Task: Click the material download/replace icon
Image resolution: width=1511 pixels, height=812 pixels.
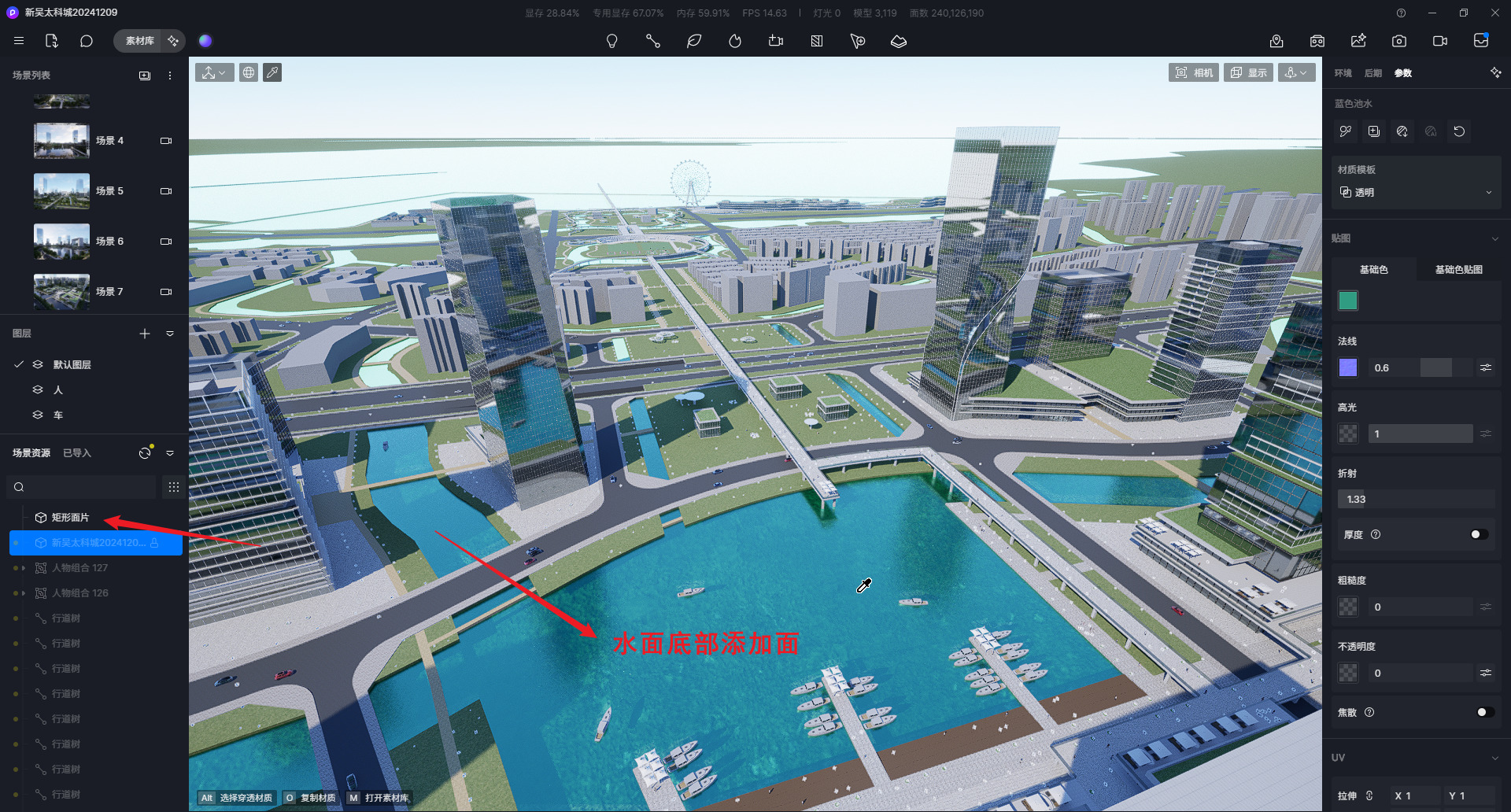Action: coord(1402,131)
